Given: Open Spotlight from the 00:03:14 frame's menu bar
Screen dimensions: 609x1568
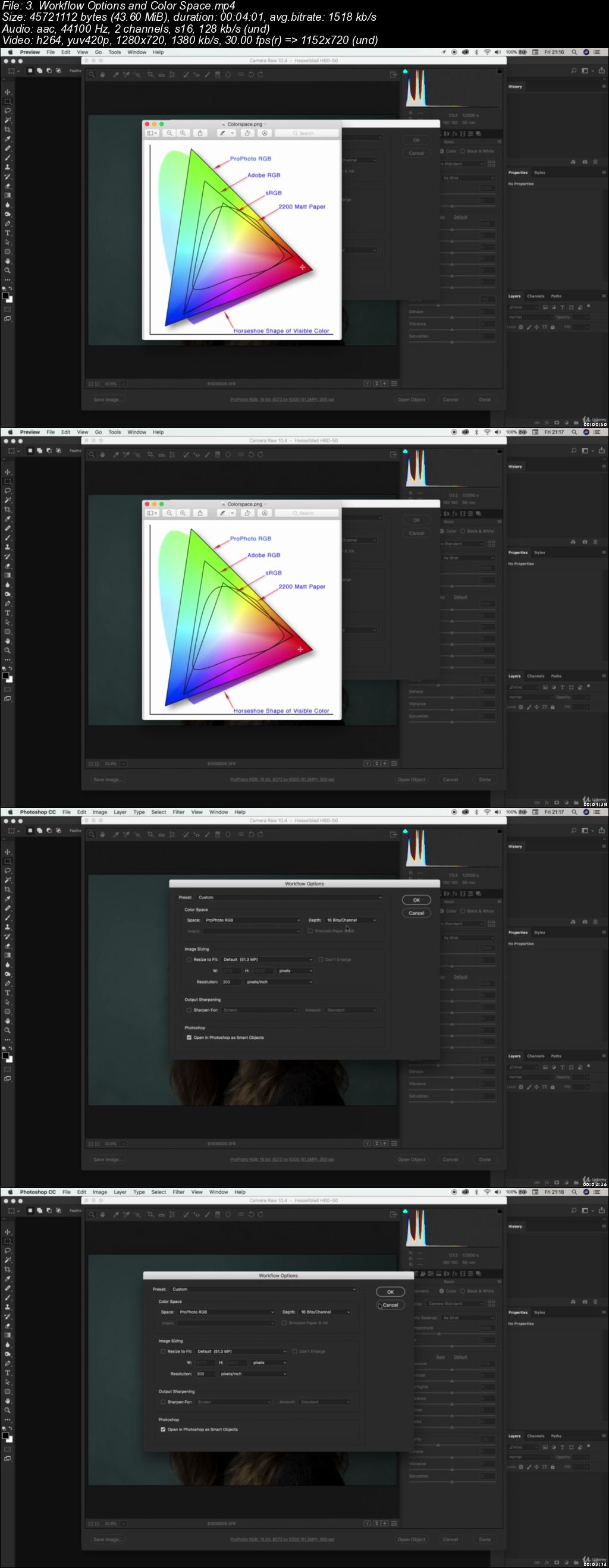Looking at the screenshot, I should point(574,1192).
